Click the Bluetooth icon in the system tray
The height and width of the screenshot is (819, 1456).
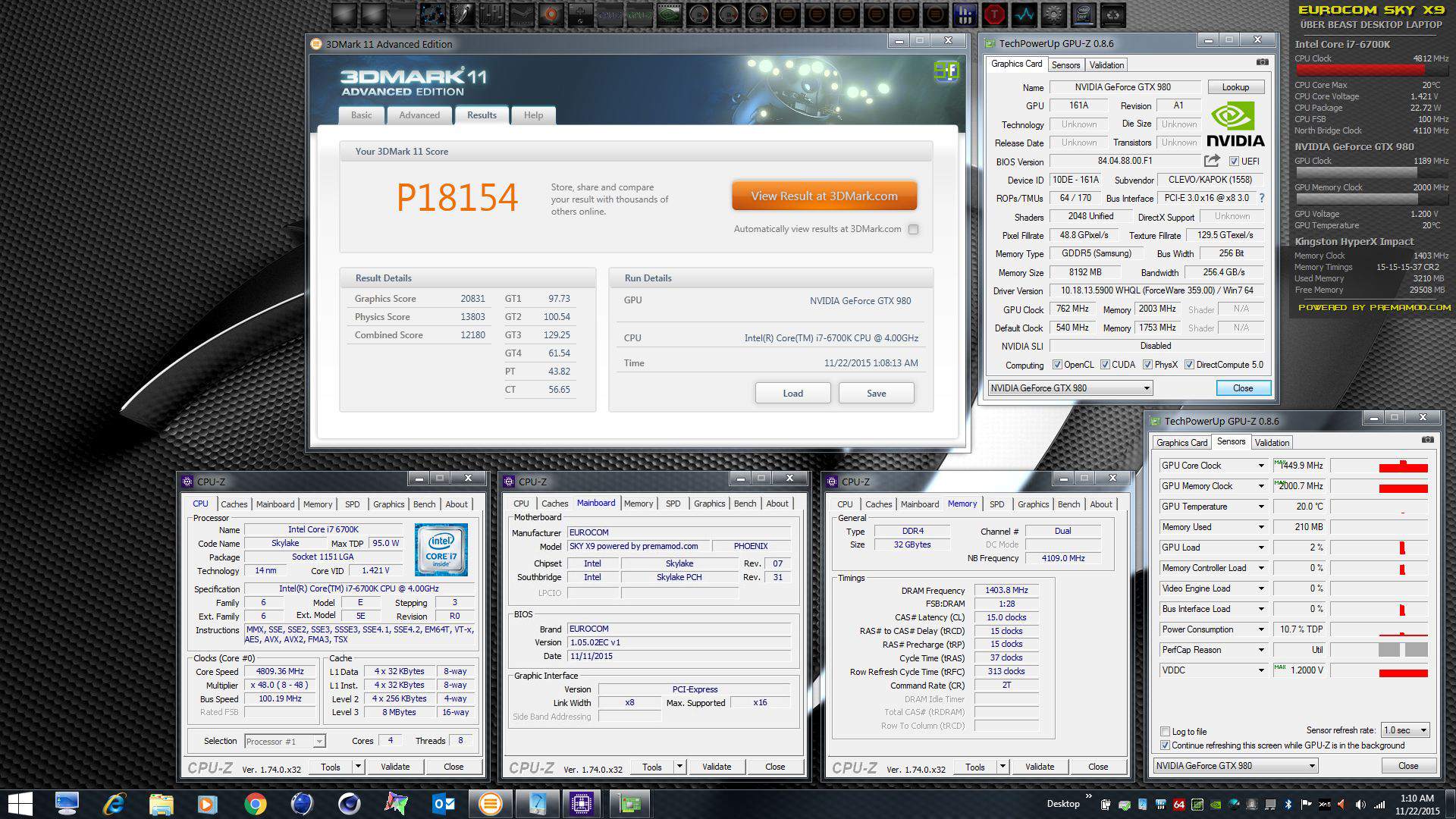pyautogui.click(x=1288, y=805)
